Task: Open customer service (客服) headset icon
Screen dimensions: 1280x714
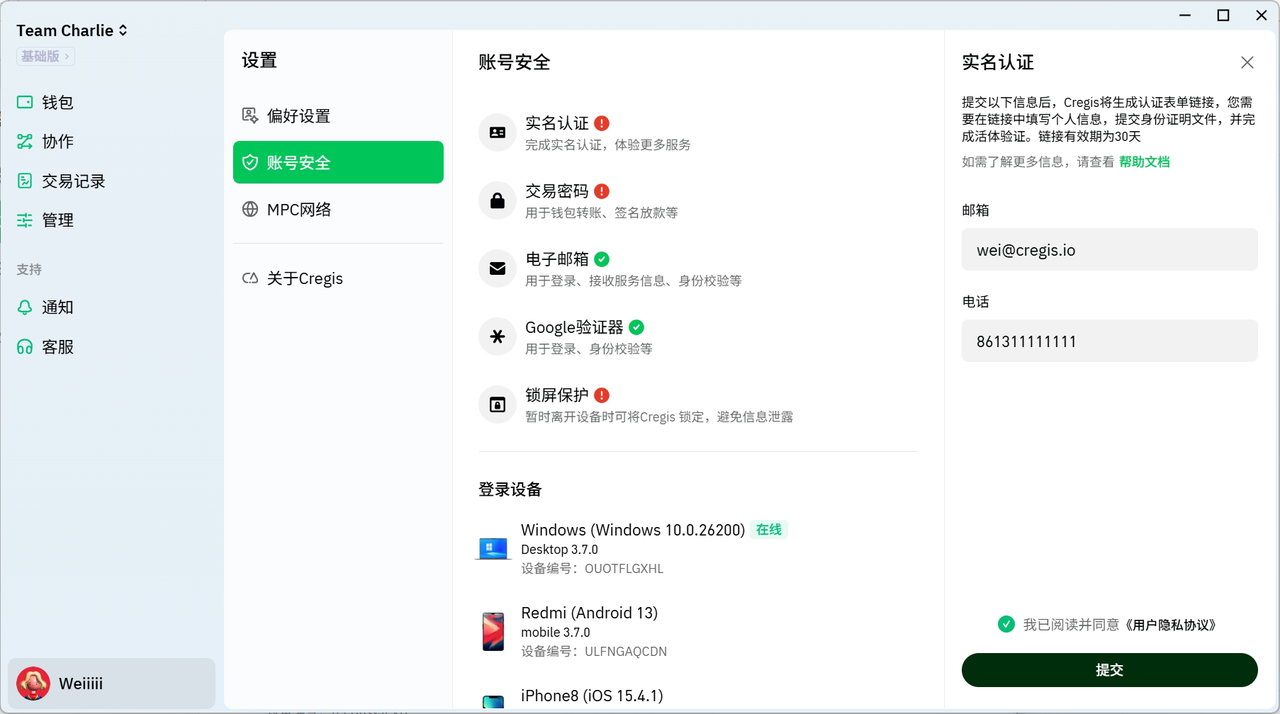Action: (25, 347)
